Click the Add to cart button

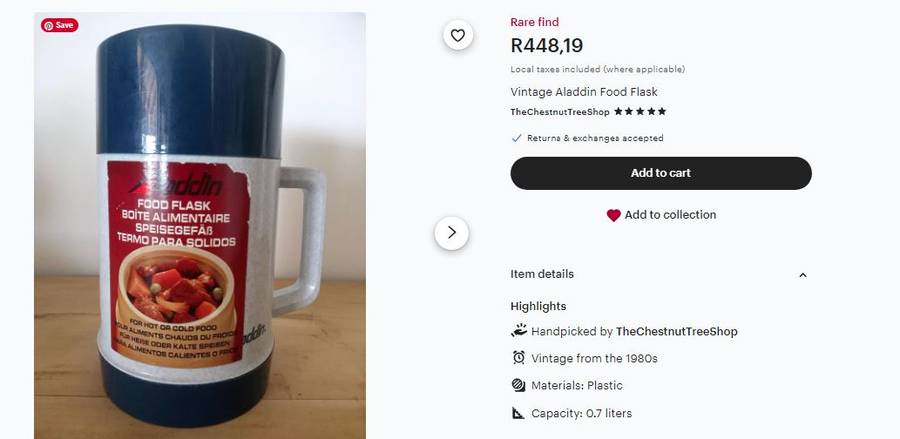(661, 173)
